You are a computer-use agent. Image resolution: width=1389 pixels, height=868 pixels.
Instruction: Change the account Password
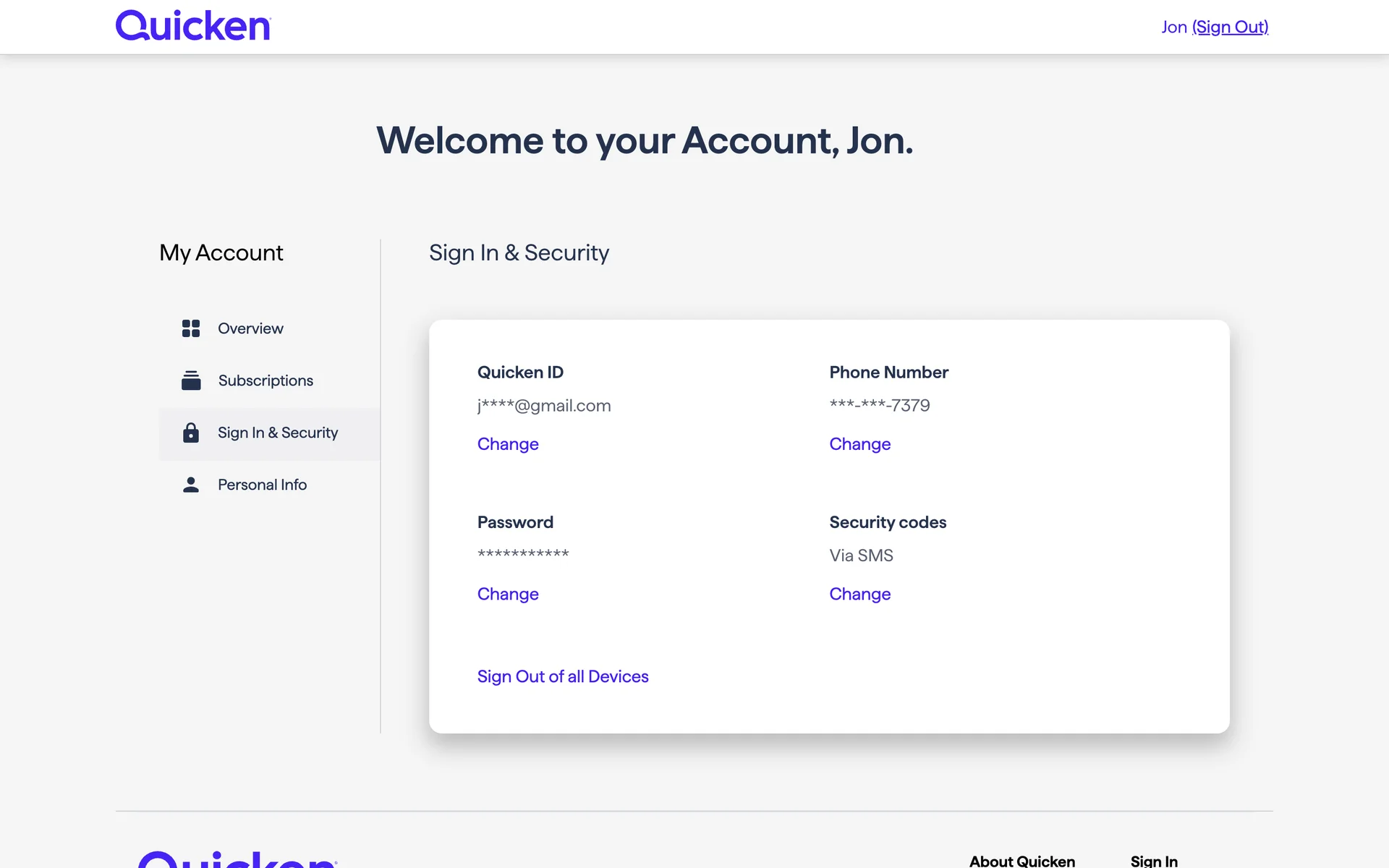point(508,594)
